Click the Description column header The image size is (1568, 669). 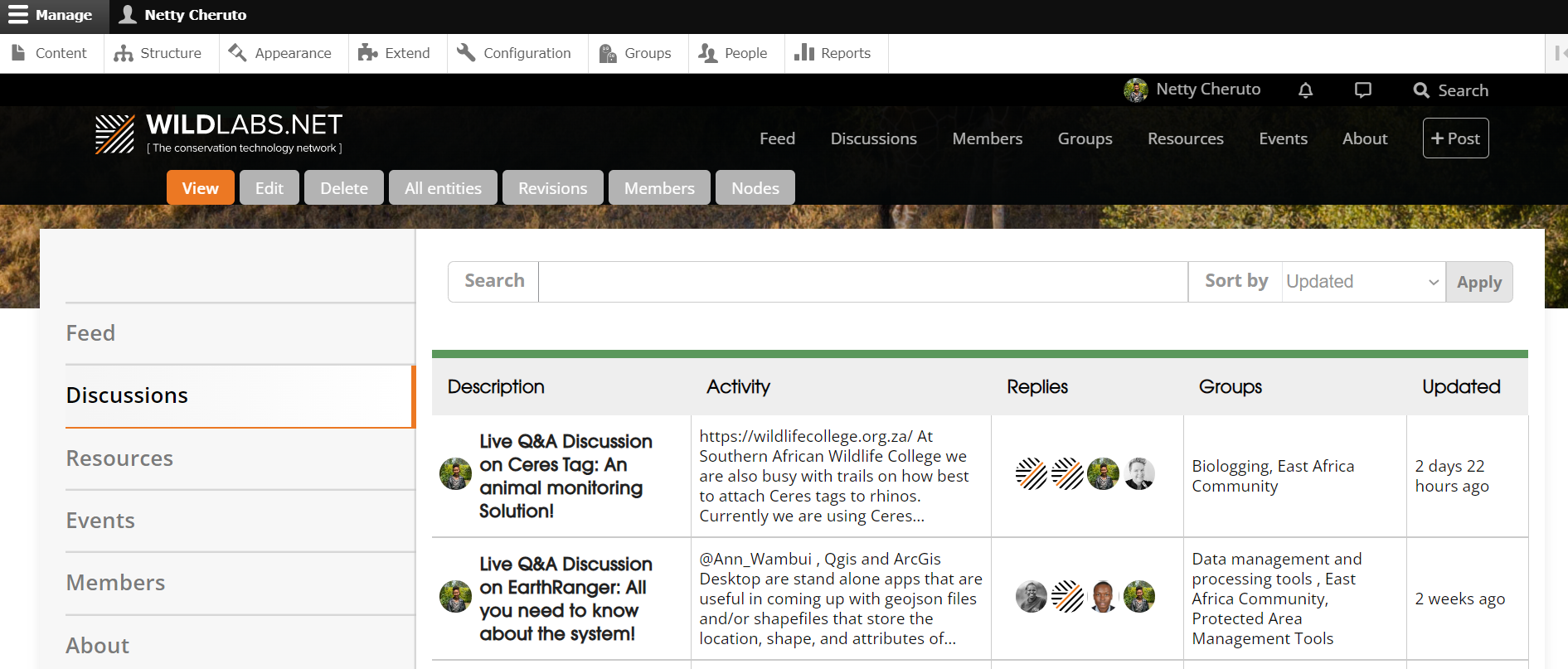pos(496,386)
